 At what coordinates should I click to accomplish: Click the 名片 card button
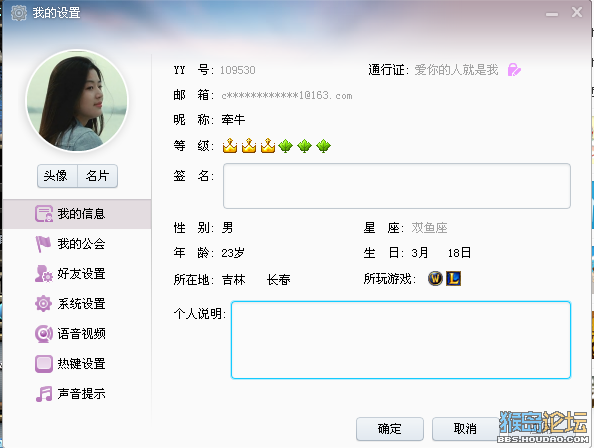97,176
